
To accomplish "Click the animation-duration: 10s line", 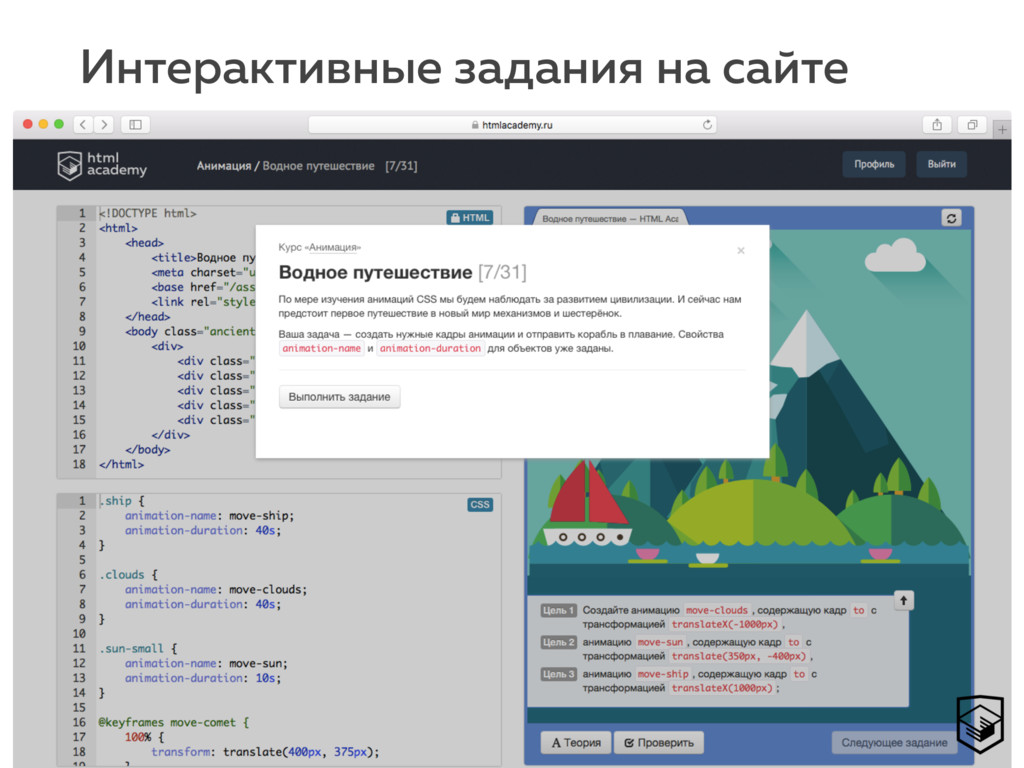I will [x=203, y=678].
